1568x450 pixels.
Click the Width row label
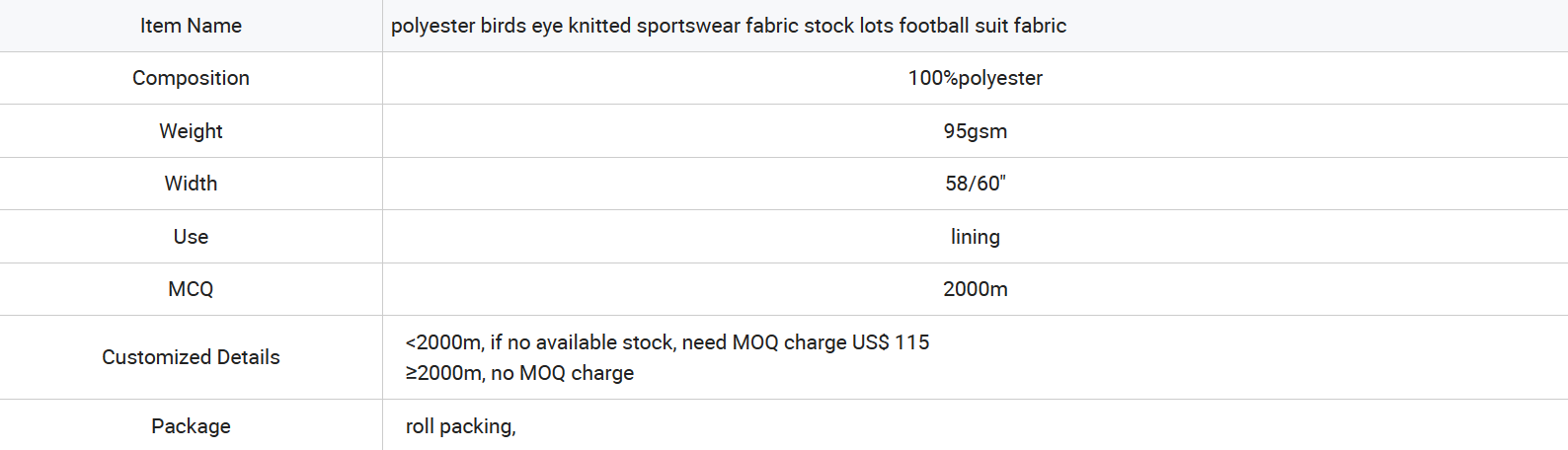pos(191,184)
